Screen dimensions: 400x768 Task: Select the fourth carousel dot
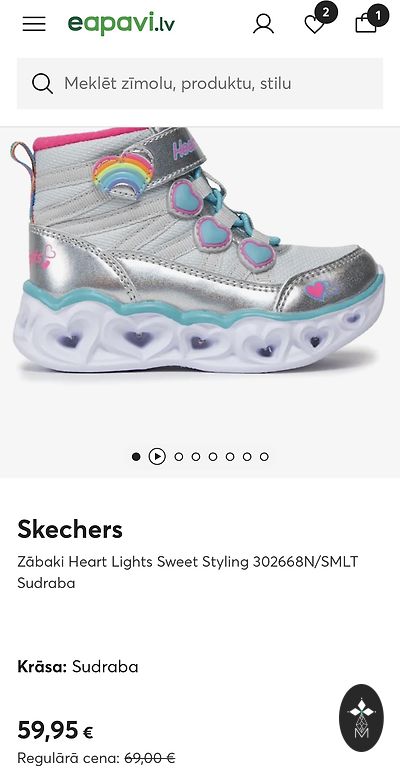196,456
